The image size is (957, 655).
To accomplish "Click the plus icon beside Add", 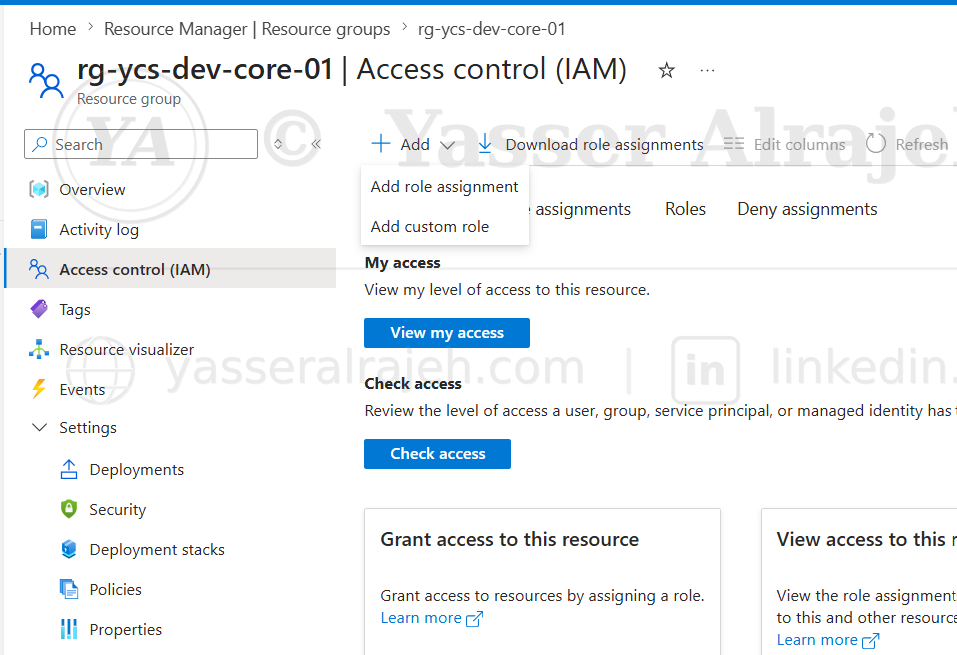I will click(380, 144).
